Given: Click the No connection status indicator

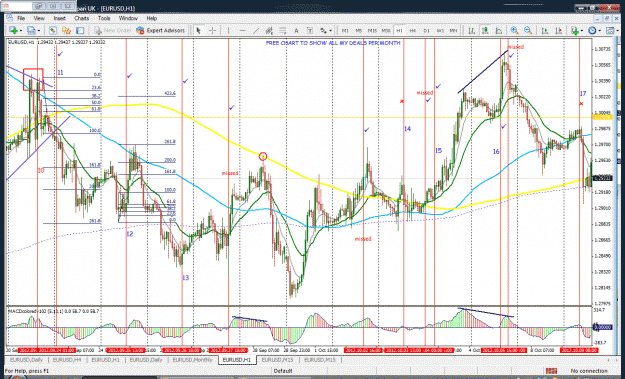Looking at the screenshot, I should coord(589,371).
